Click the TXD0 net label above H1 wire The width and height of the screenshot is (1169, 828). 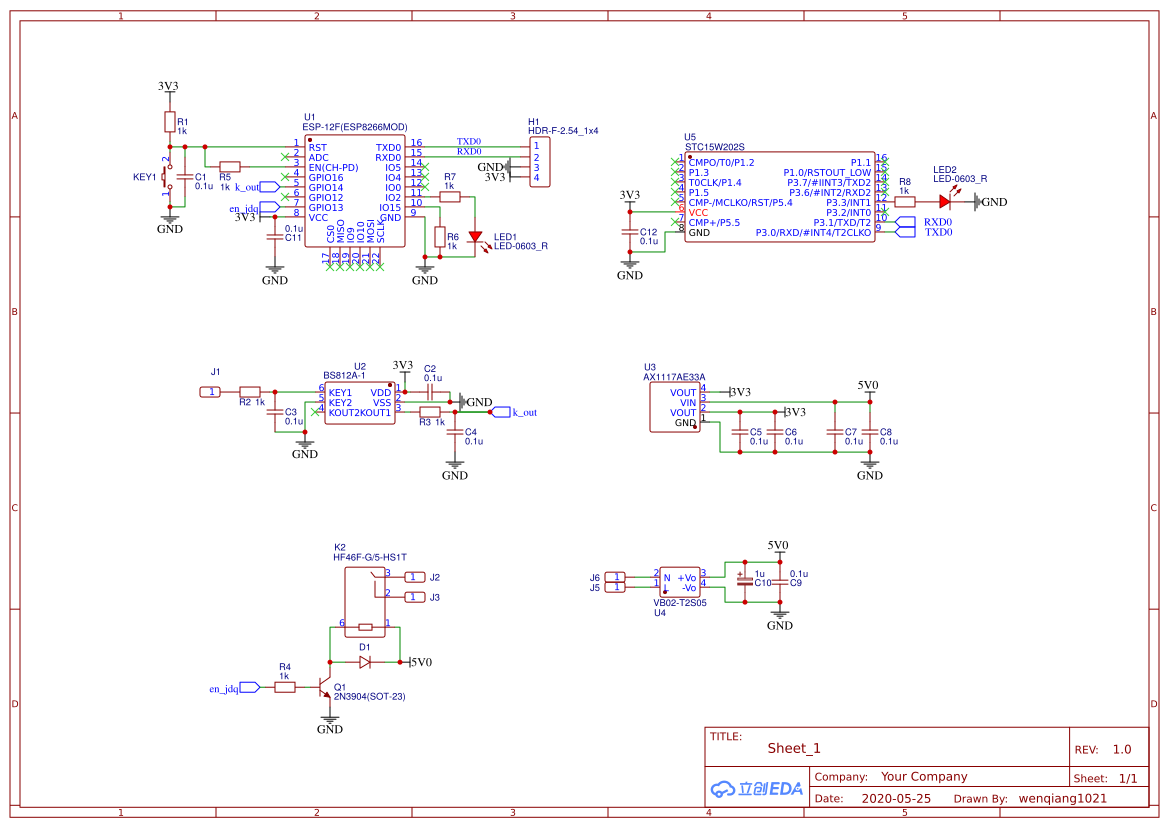pyautogui.click(x=469, y=142)
